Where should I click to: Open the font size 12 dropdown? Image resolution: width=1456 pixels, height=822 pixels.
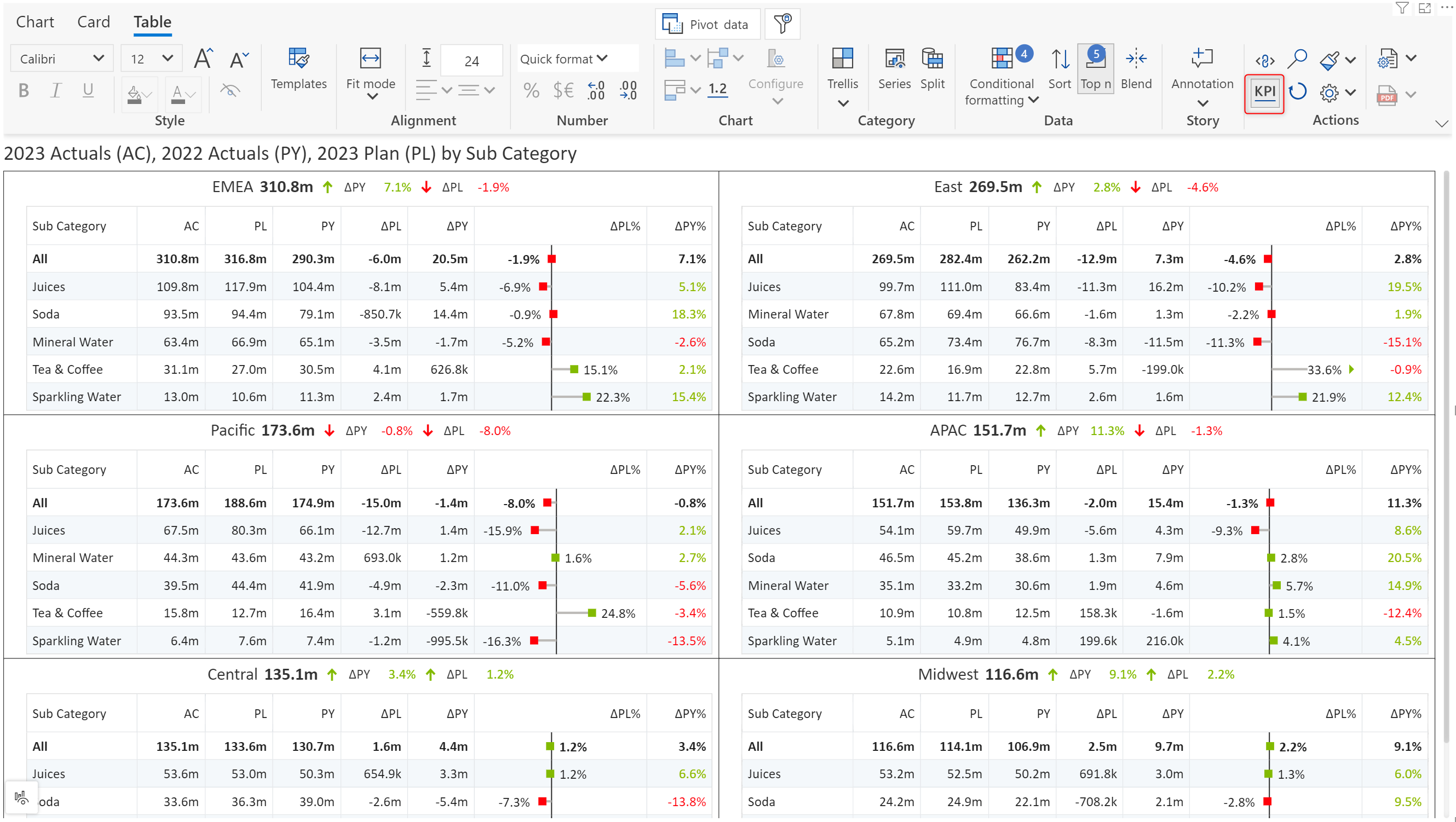click(x=152, y=59)
